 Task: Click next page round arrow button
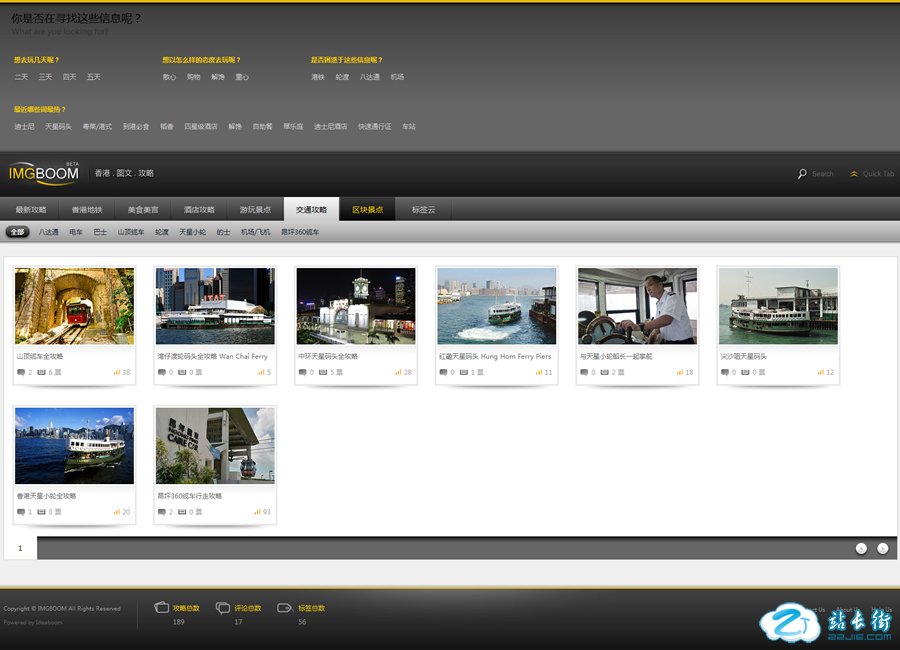pyautogui.click(x=883, y=548)
